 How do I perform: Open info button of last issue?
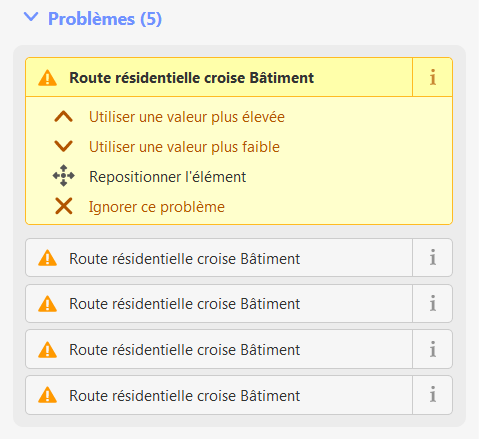(x=432, y=395)
